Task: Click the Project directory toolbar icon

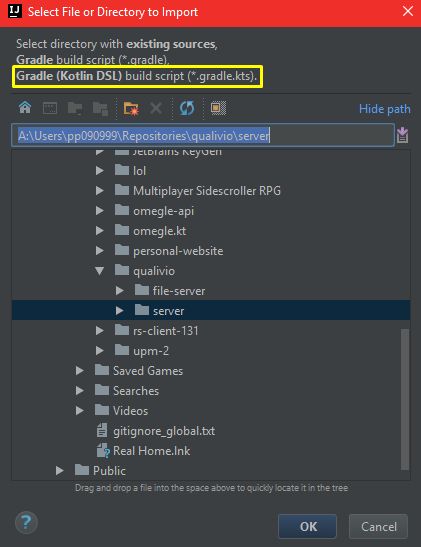Action: pyautogui.click(x=75, y=108)
